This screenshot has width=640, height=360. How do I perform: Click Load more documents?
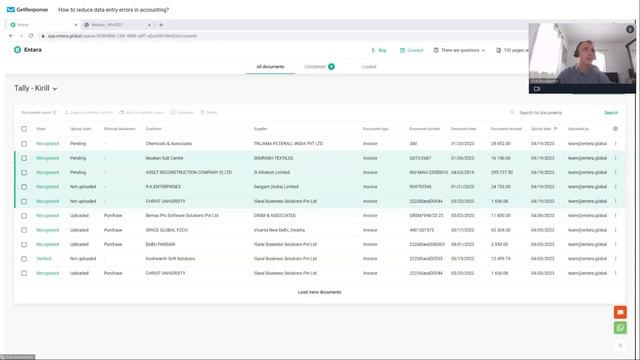pyautogui.click(x=320, y=292)
